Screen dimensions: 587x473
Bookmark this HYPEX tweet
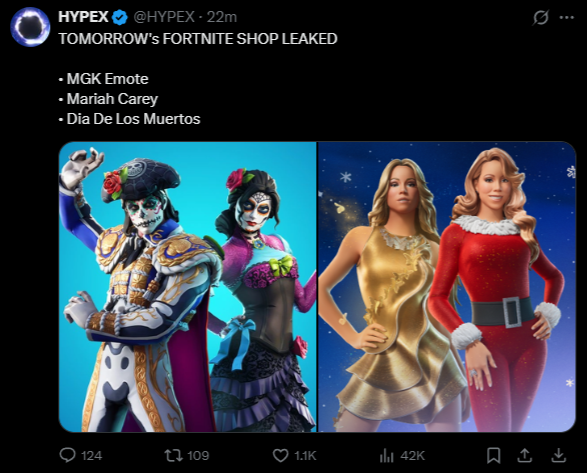coord(493,455)
